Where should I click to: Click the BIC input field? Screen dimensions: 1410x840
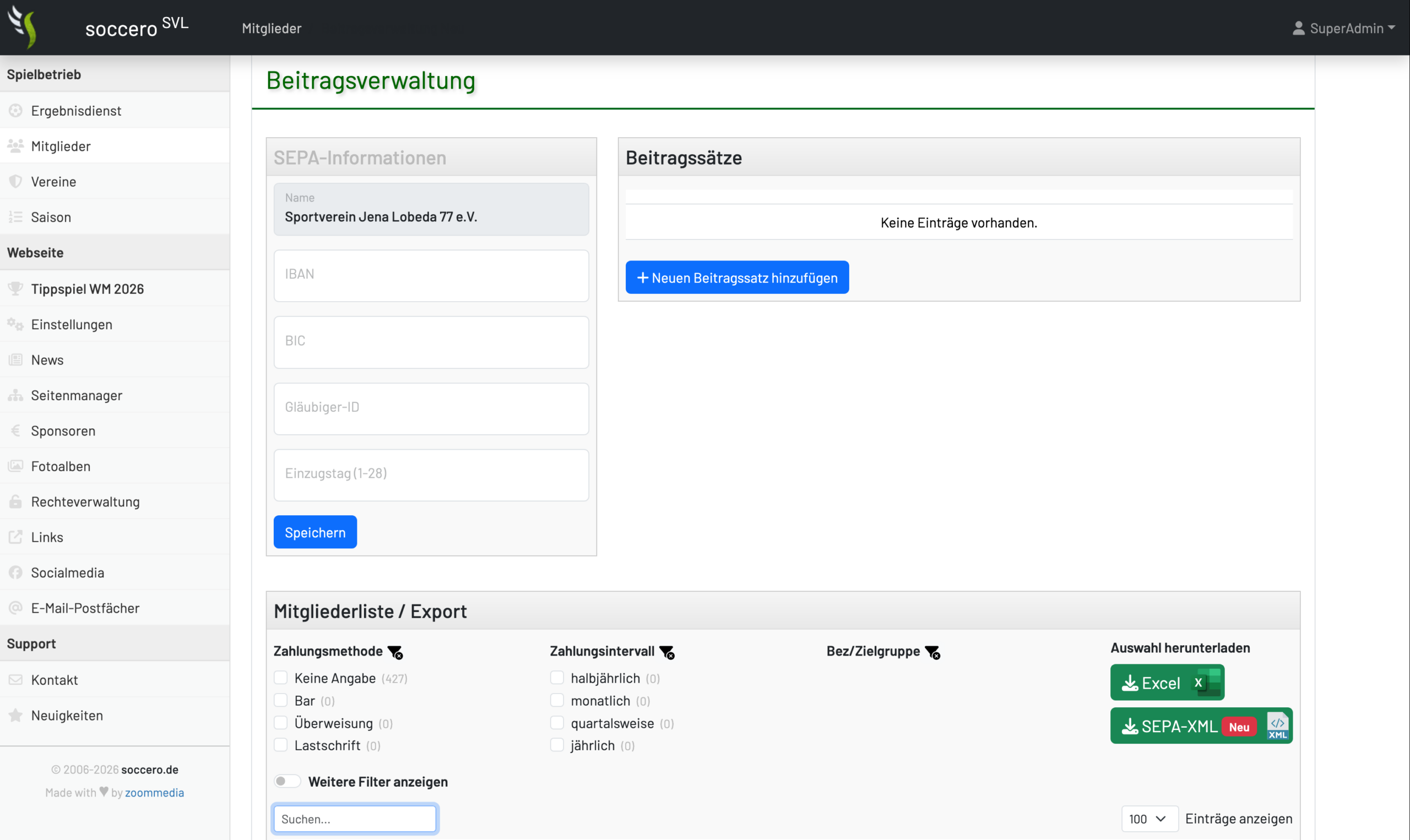pos(431,342)
